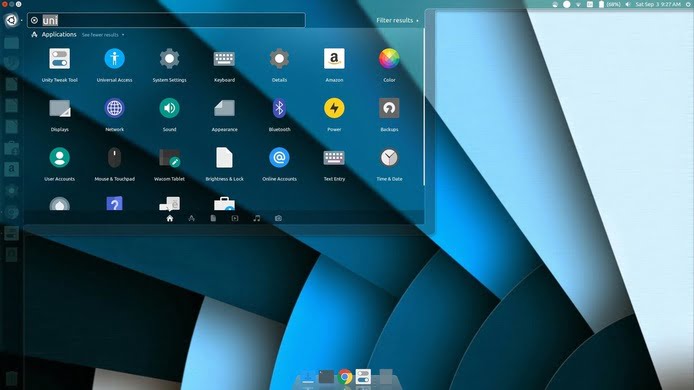The image size is (694, 390).
Task: Open Mouse & Touchpad settings
Action: click(114, 158)
